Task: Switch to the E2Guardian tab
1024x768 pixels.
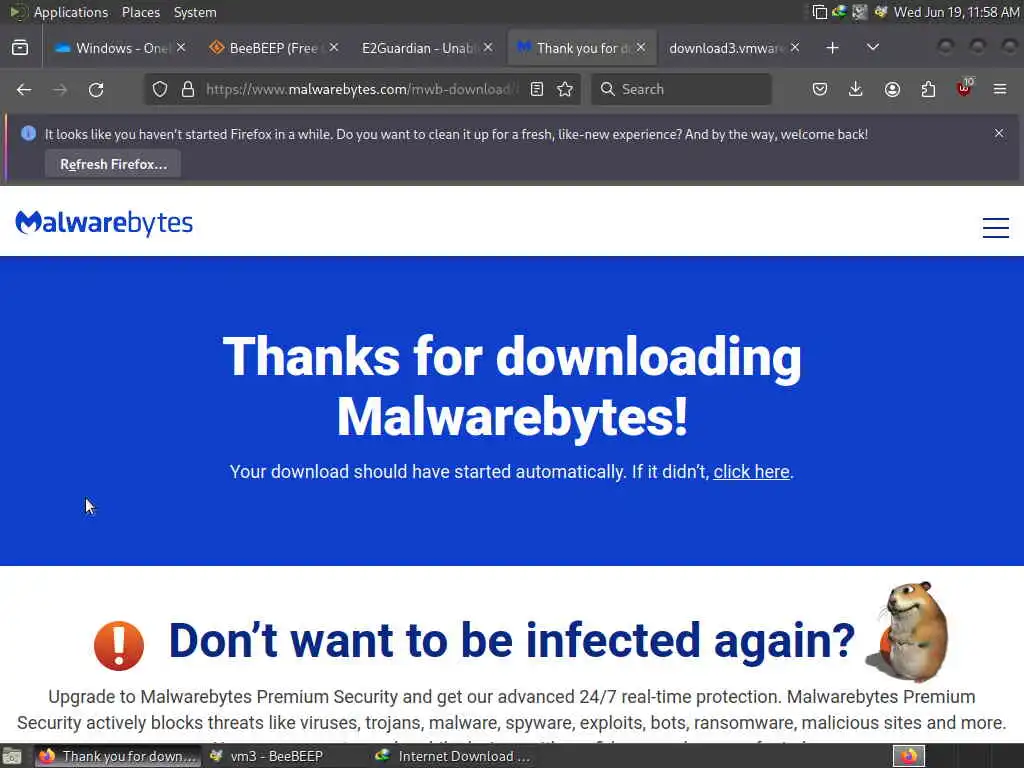Action: (419, 48)
